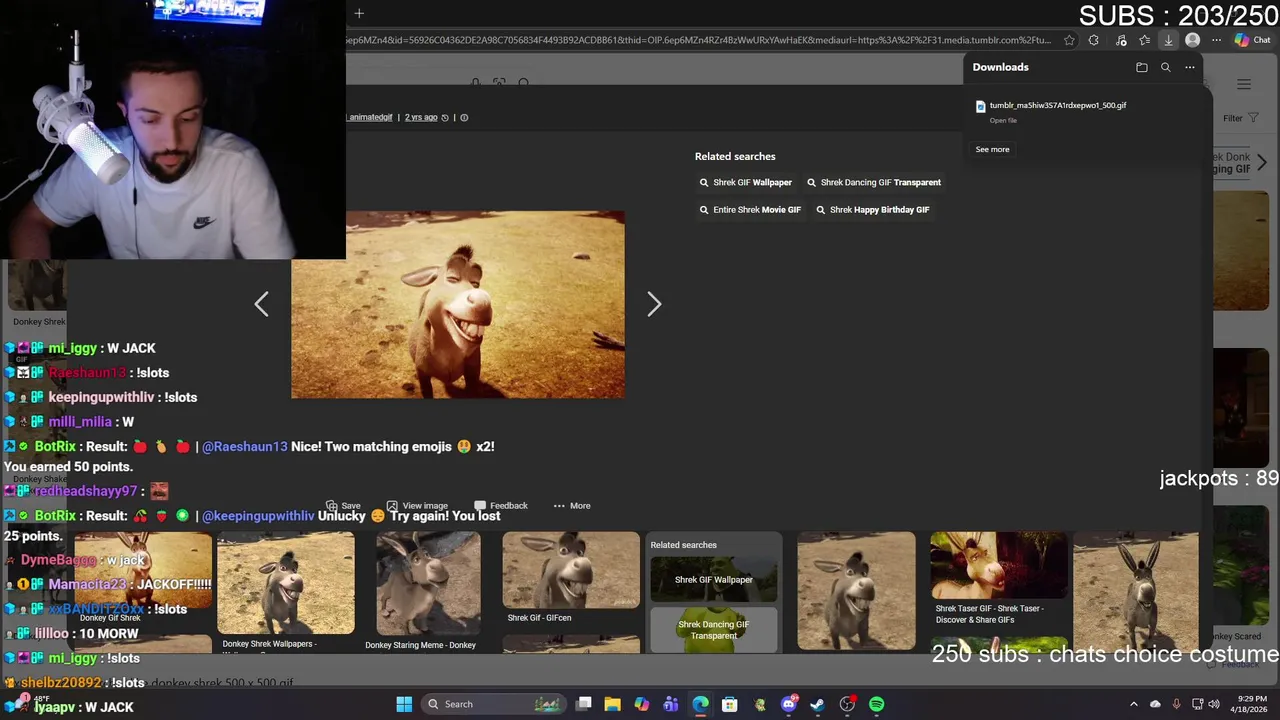Advance right-side carousel chevron
This screenshot has height=720, width=1280.
pos(1262,162)
